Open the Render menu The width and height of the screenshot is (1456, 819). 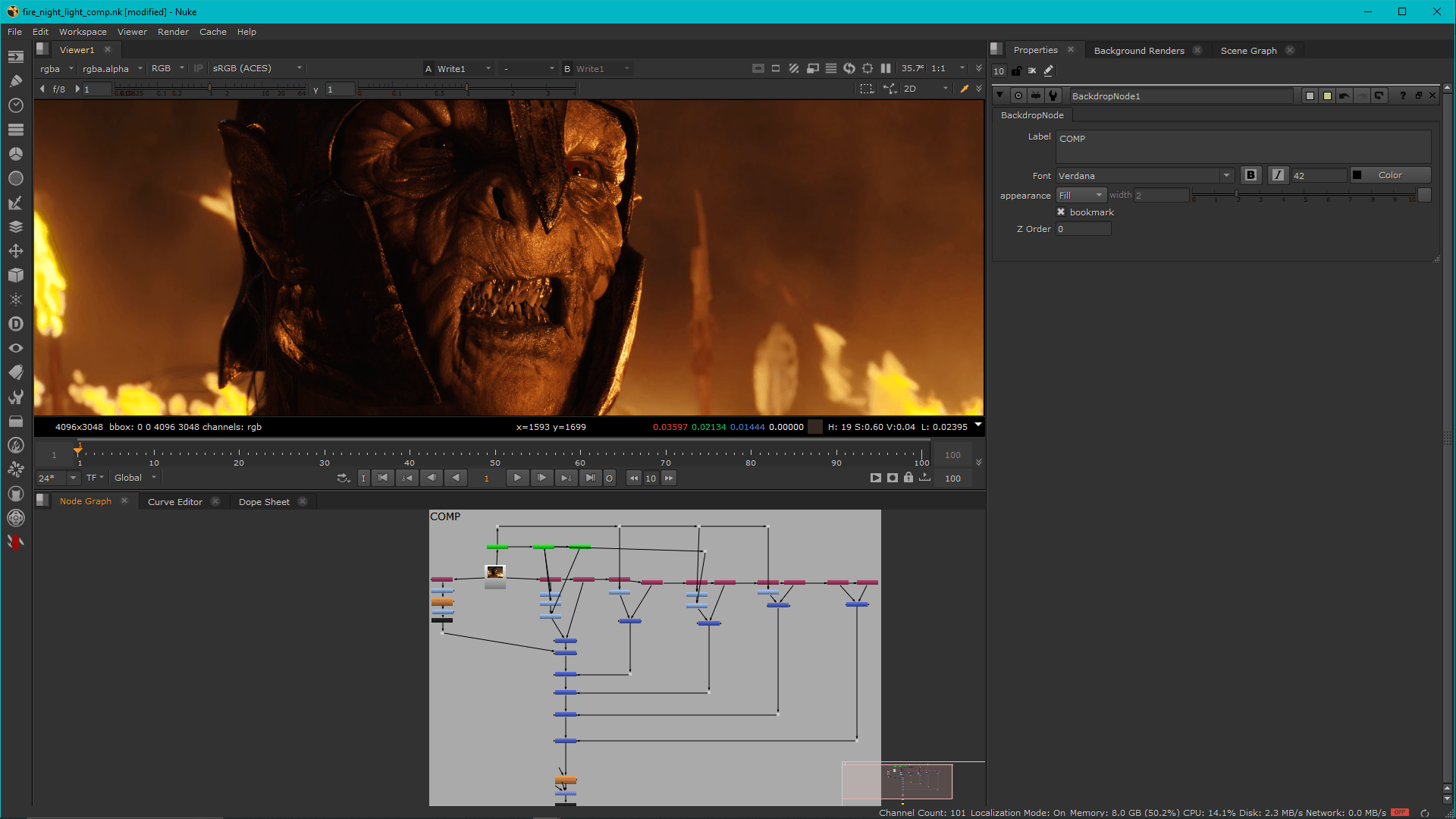pyautogui.click(x=173, y=32)
